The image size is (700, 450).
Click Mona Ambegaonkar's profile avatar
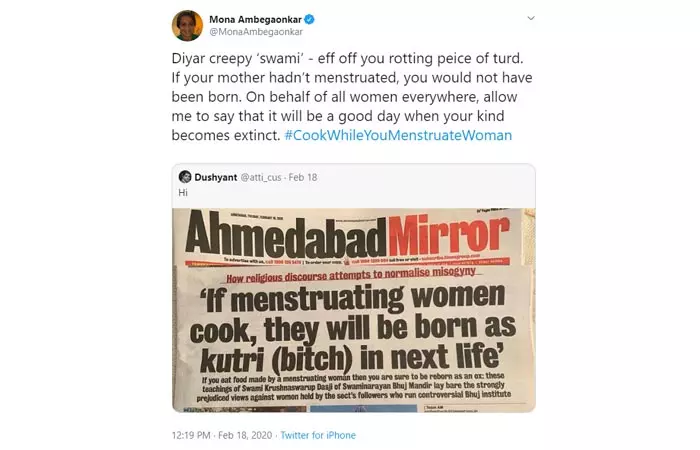(187, 24)
